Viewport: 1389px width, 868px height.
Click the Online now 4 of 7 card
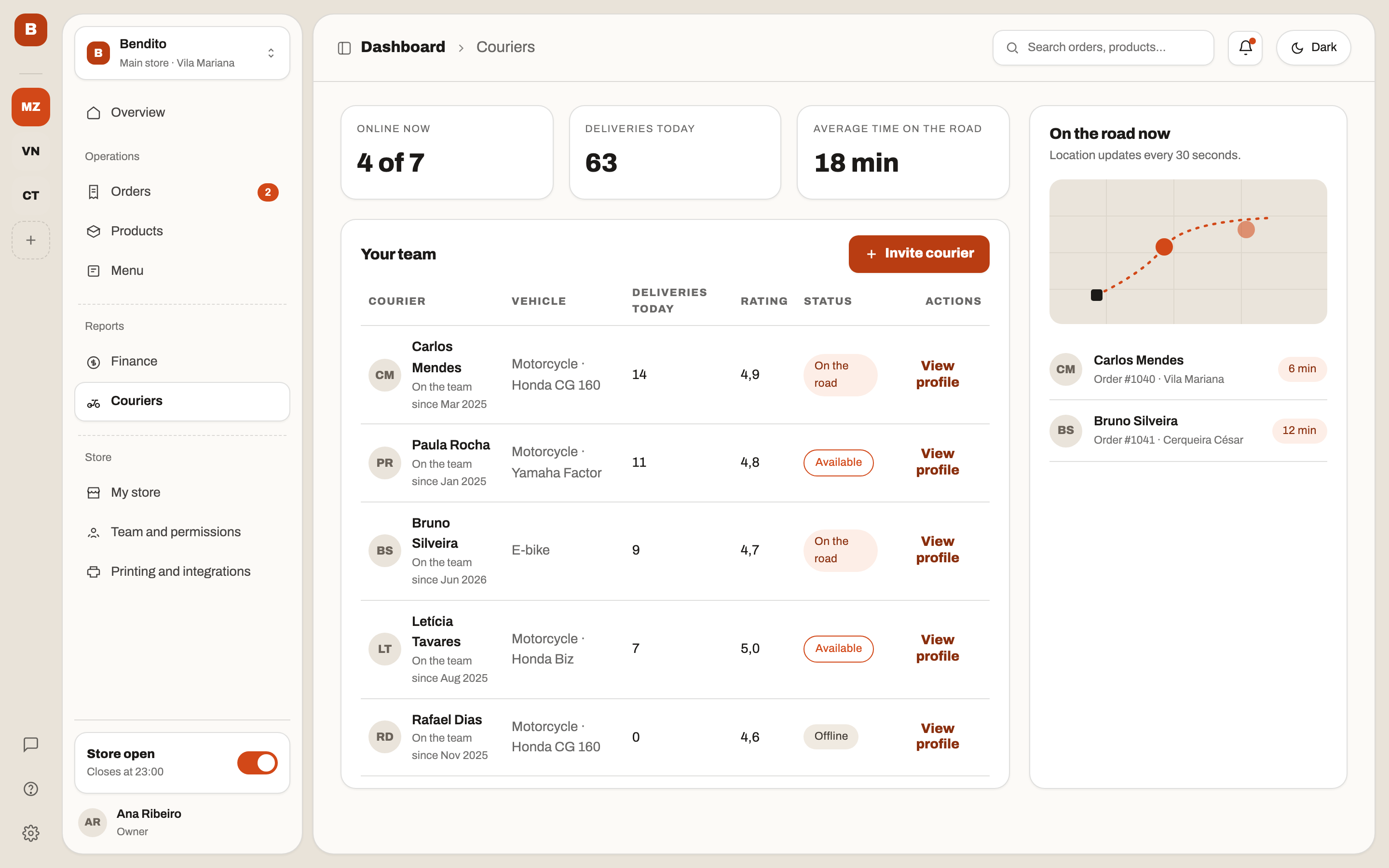[x=447, y=152]
